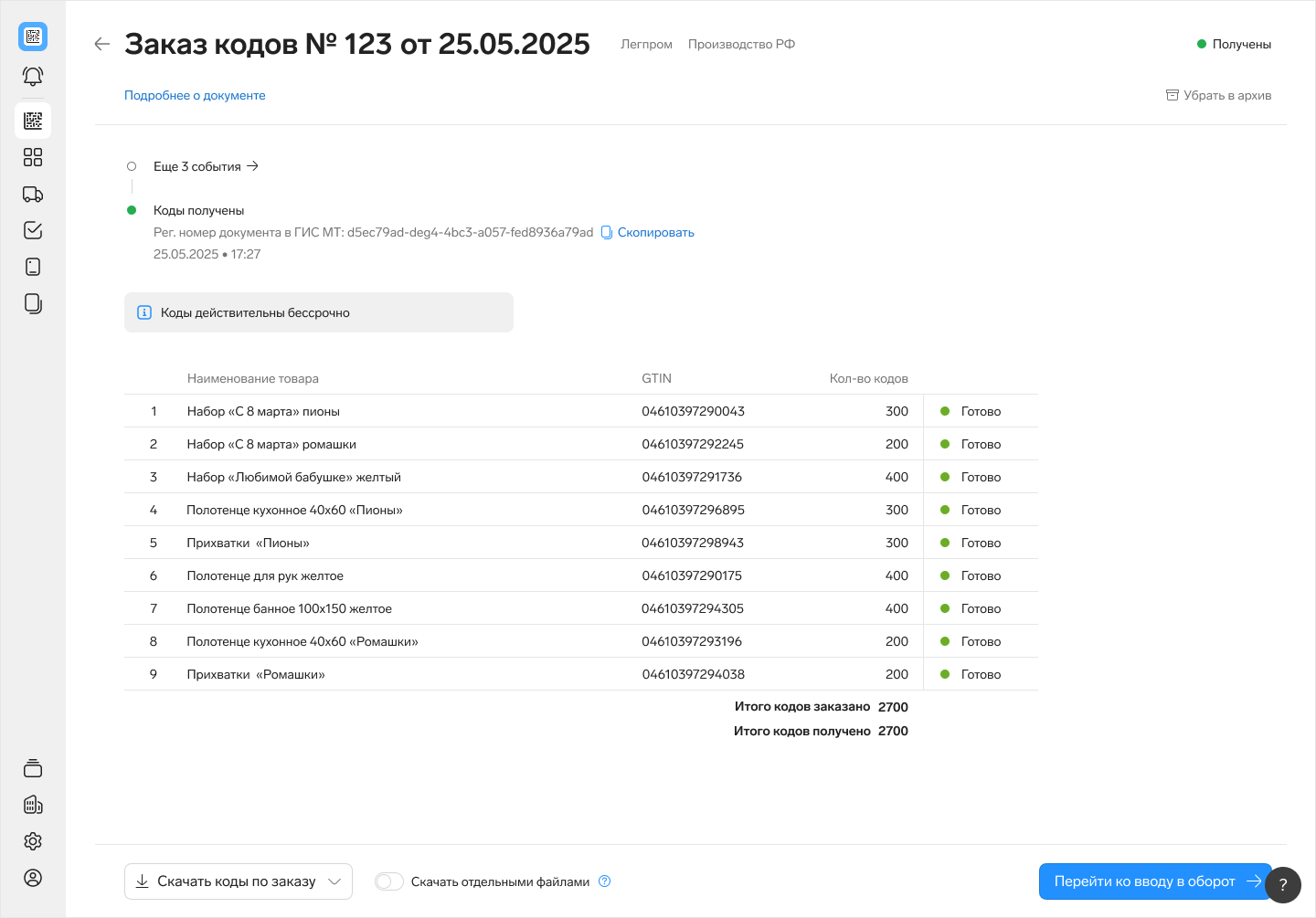Open the tablet device section in sidebar
The width and height of the screenshot is (1316, 918).
tap(33, 267)
